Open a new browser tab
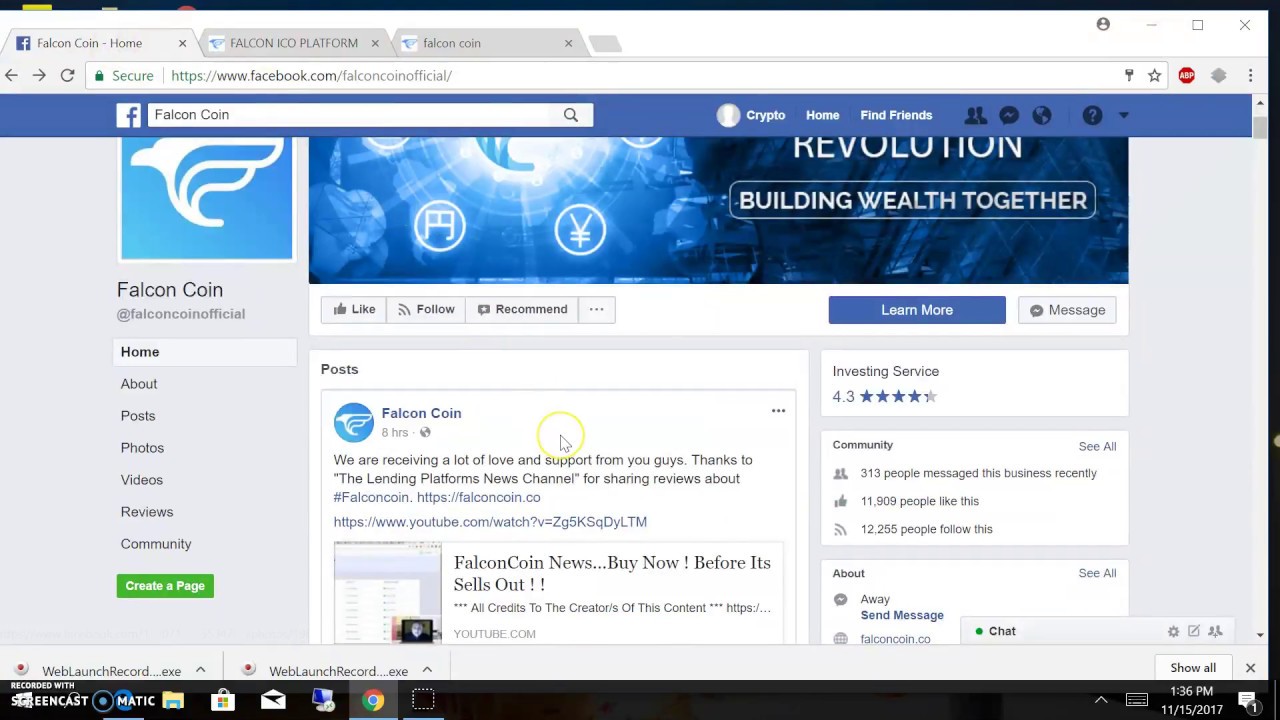Image resolution: width=1280 pixels, height=720 pixels. [x=604, y=43]
